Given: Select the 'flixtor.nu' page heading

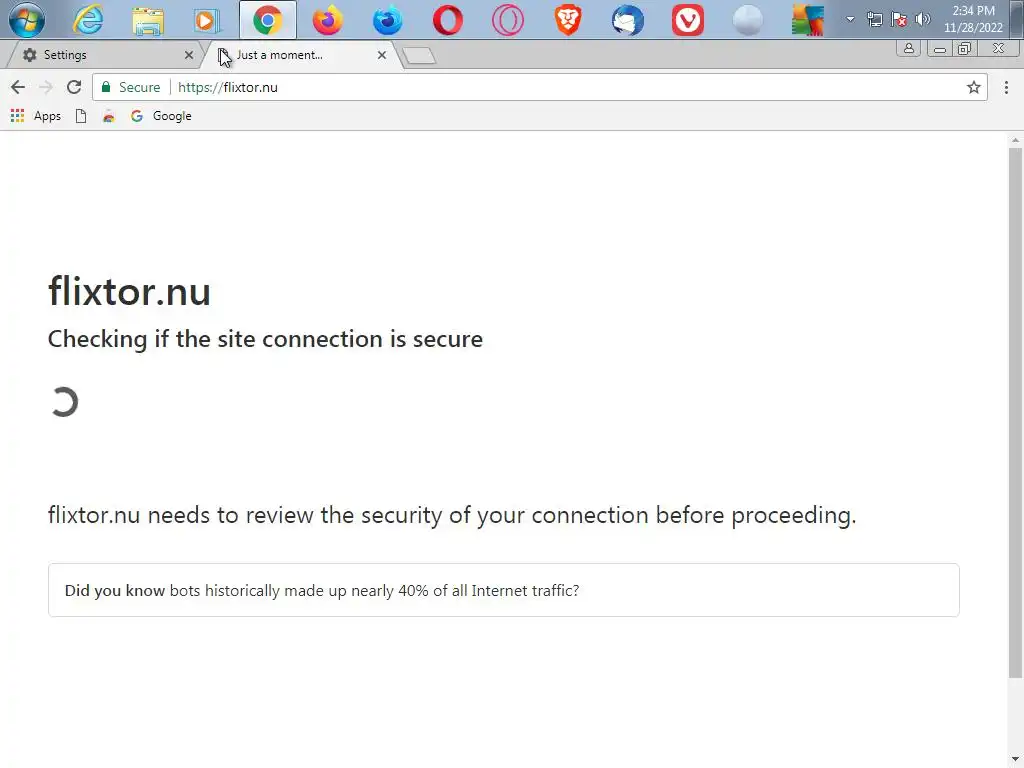Looking at the screenshot, I should (129, 291).
